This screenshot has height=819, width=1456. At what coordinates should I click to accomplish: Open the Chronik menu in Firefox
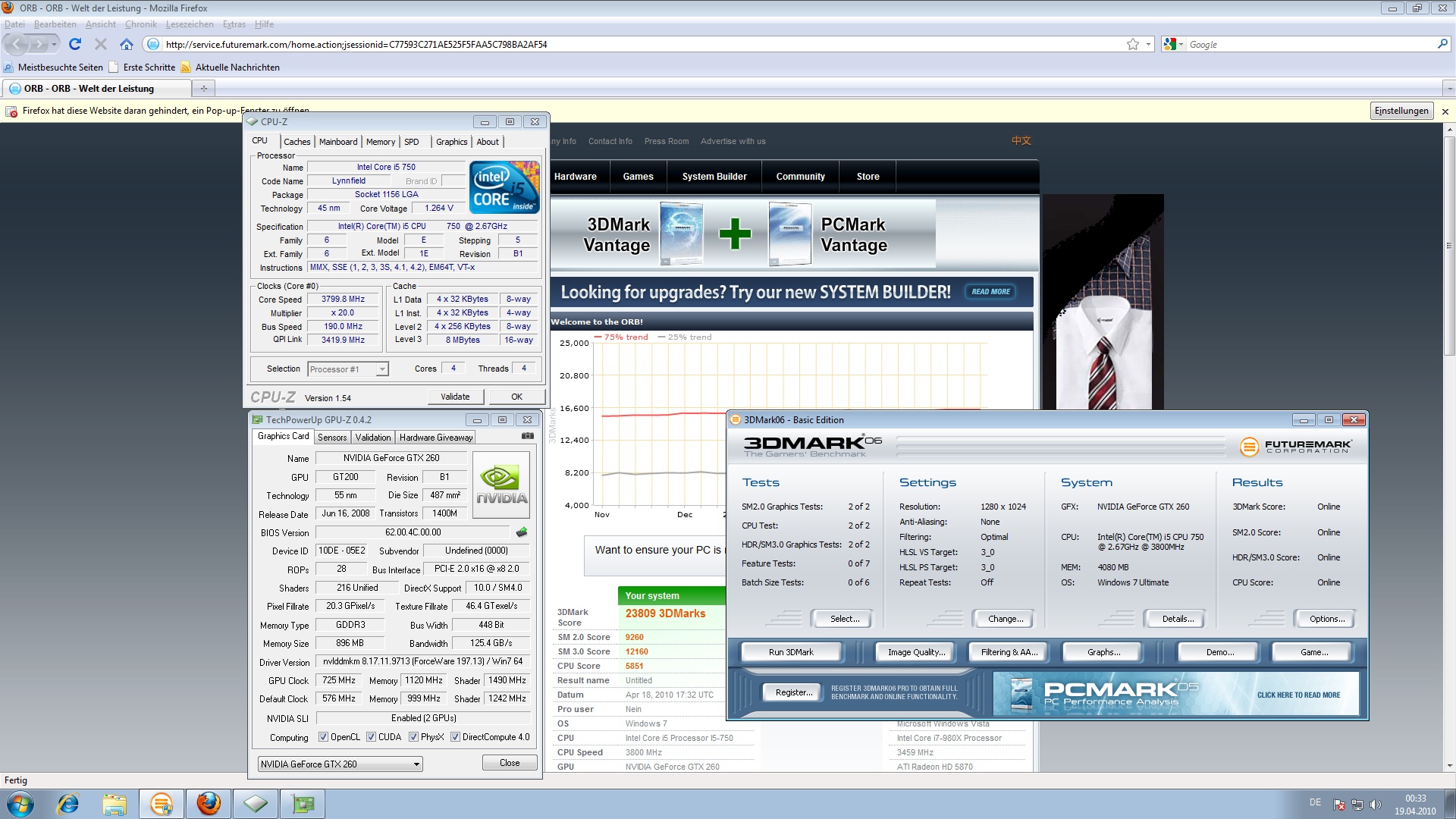(x=141, y=24)
